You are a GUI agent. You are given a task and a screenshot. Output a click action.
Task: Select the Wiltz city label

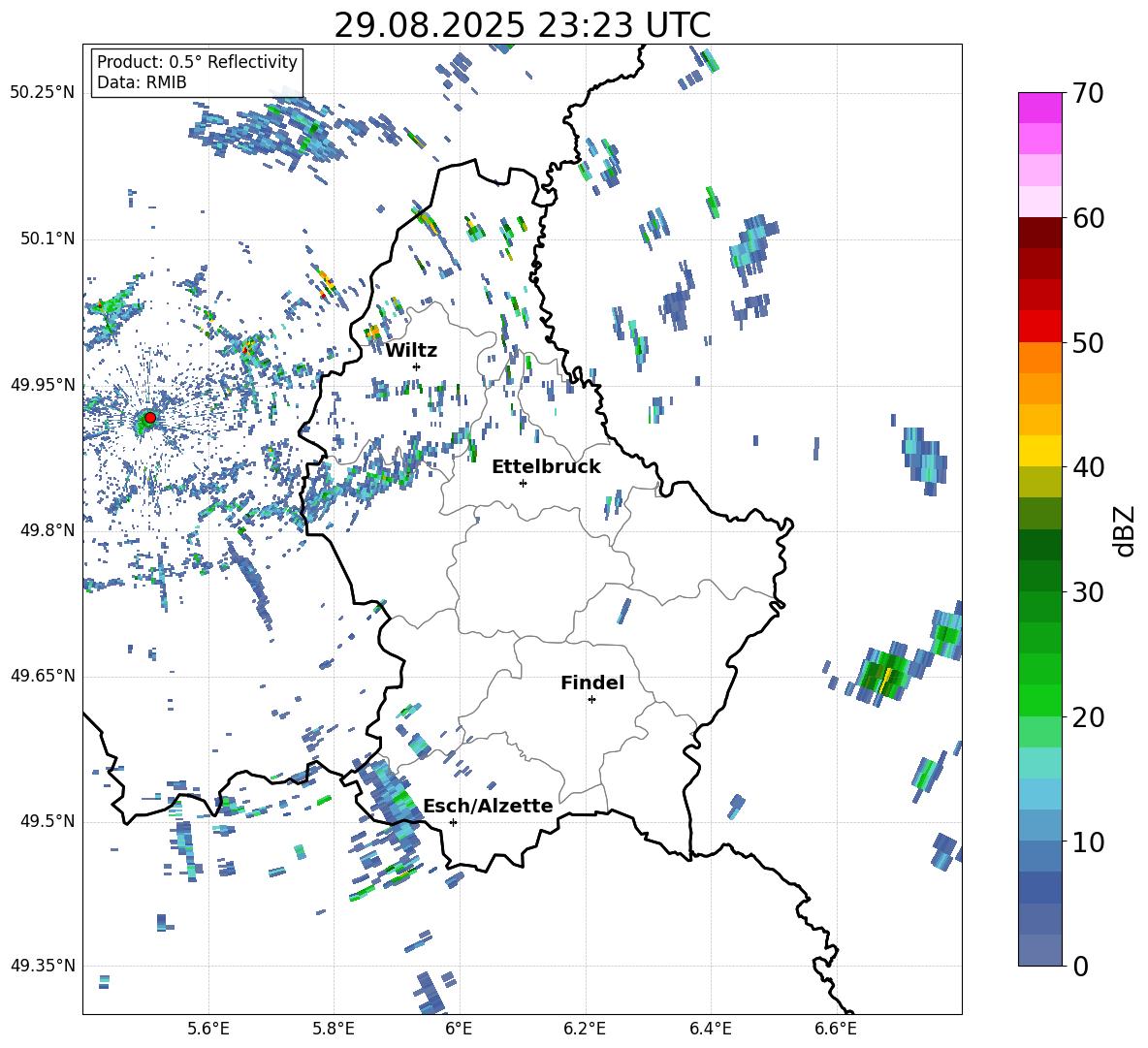411,351
